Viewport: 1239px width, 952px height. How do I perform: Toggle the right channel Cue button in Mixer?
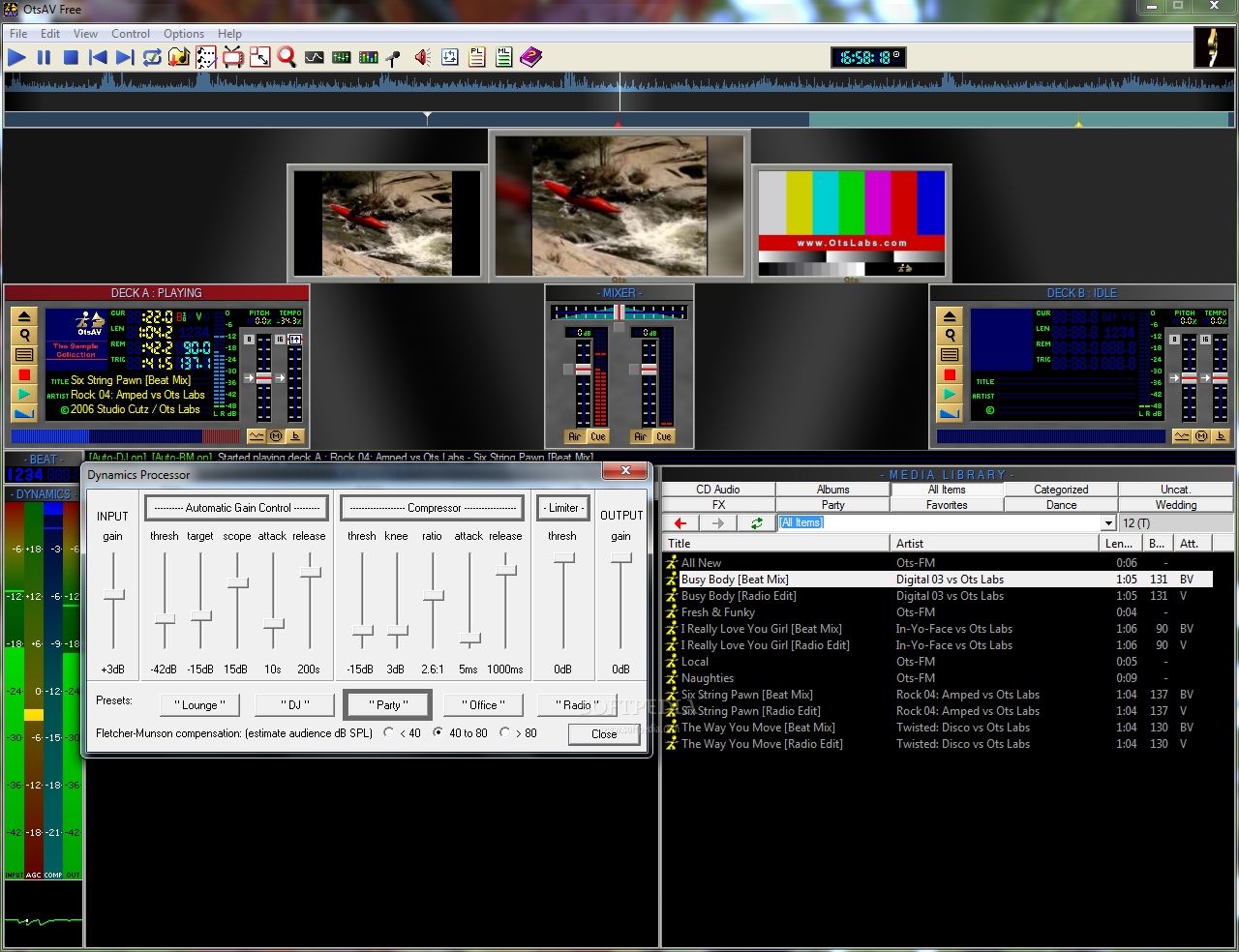tap(664, 437)
